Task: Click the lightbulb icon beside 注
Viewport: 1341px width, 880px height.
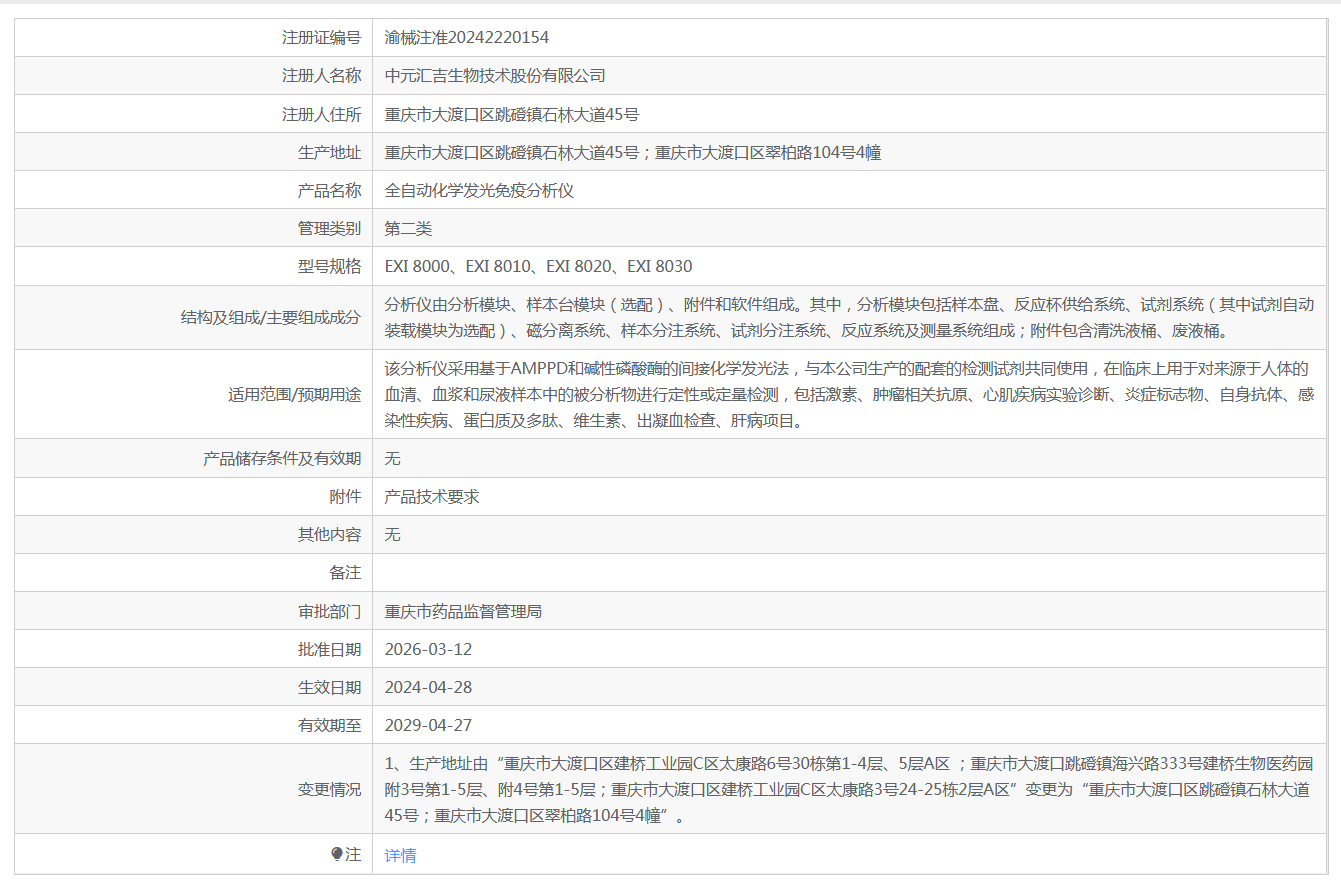Action: [x=336, y=854]
